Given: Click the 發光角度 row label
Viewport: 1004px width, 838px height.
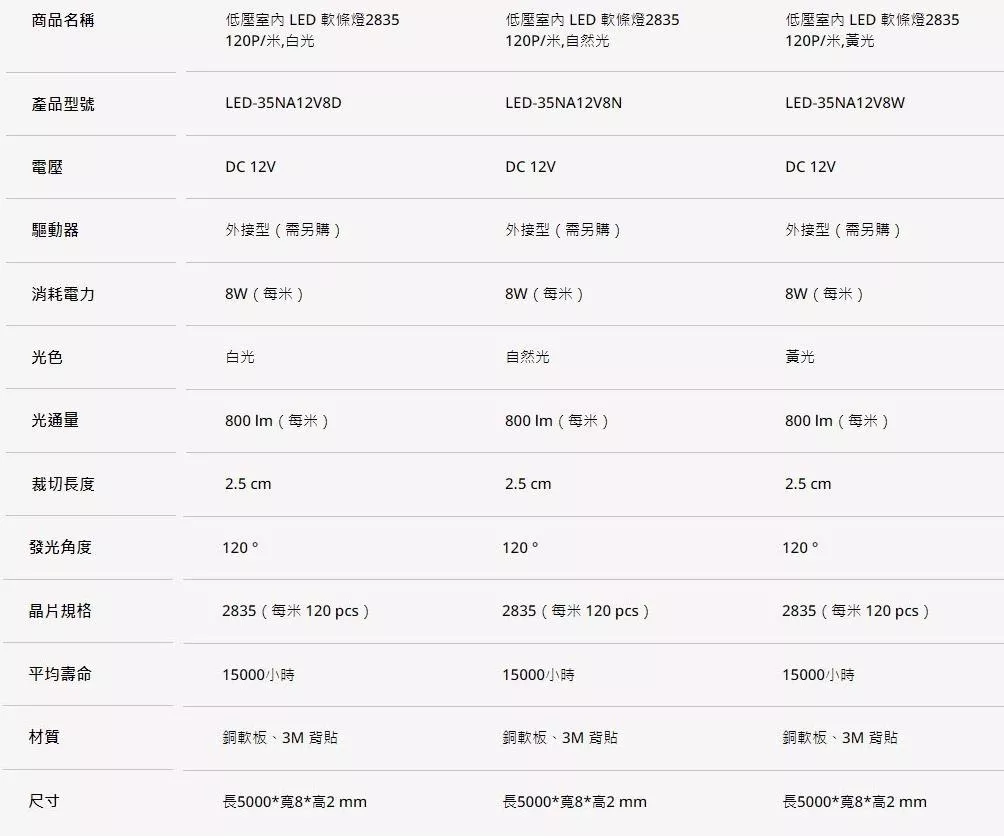Looking at the screenshot, I should (x=60, y=547).
